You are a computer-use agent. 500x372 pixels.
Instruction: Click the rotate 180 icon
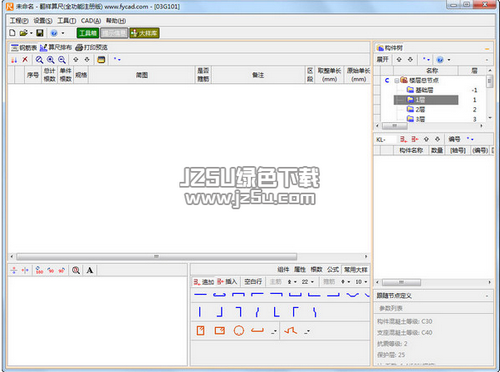point(39,270)
